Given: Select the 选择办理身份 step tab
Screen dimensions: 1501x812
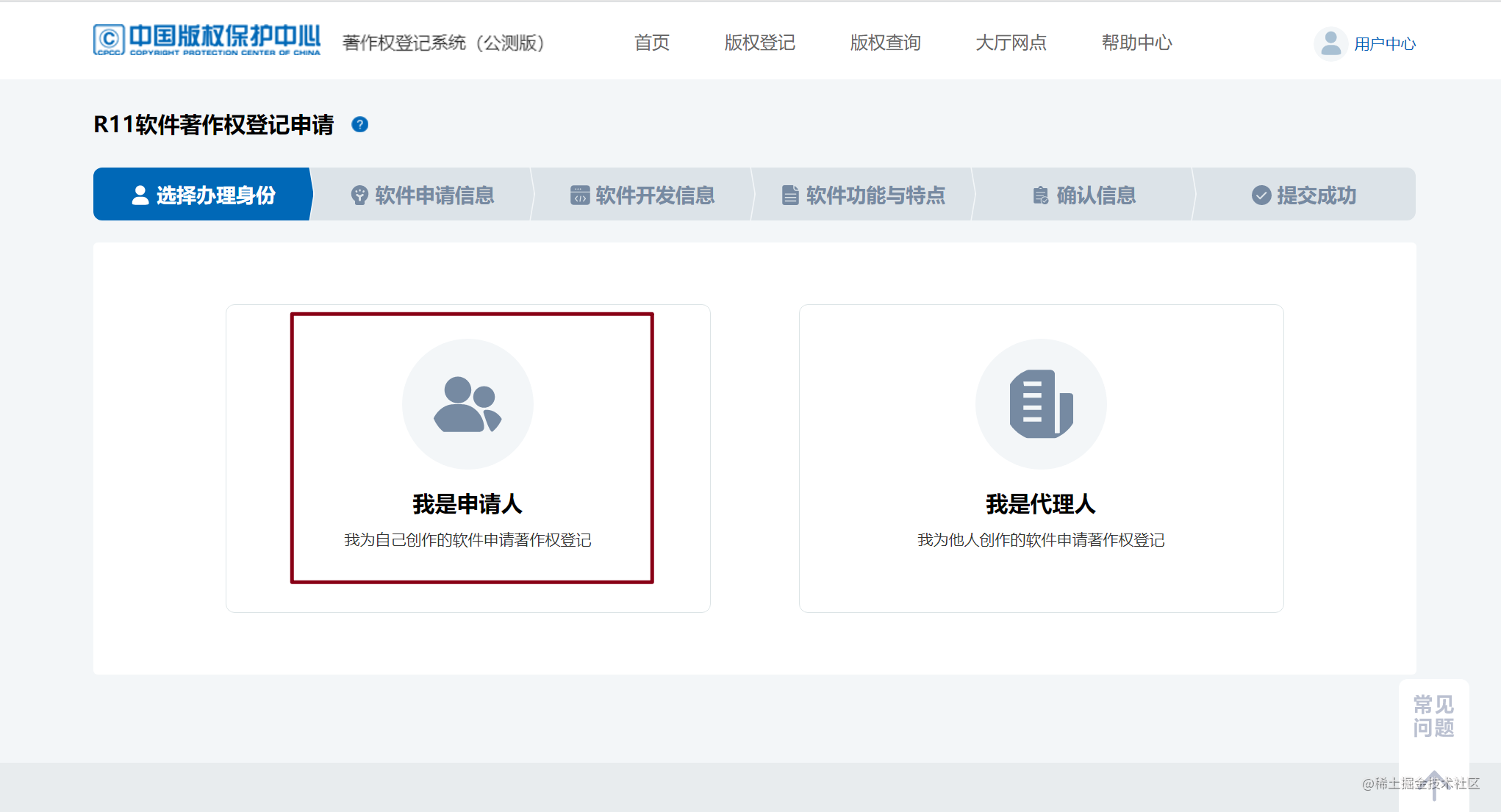Looking at the screenshot, I should [x=203, y=194].
